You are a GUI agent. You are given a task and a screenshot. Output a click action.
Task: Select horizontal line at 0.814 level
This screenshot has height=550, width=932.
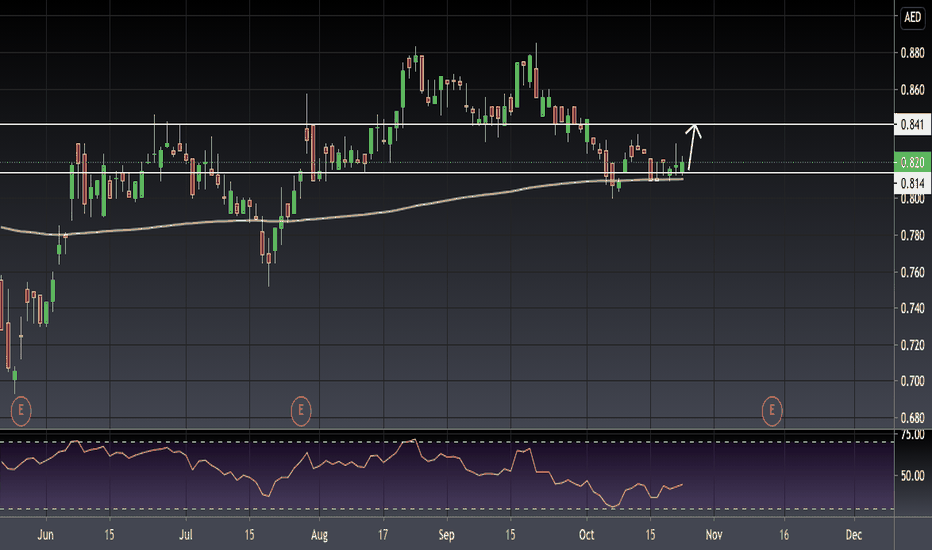446,173
